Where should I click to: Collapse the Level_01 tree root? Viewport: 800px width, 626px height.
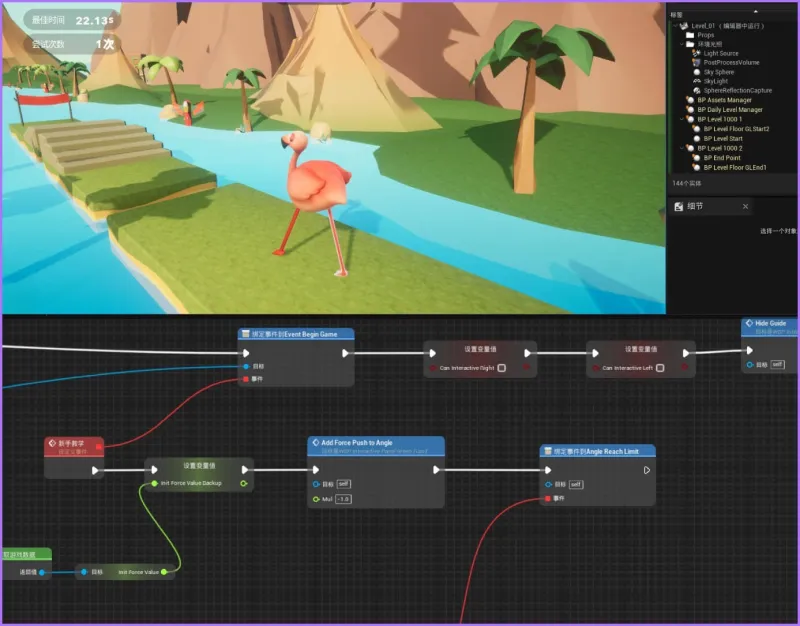click(x=676, y=26)
